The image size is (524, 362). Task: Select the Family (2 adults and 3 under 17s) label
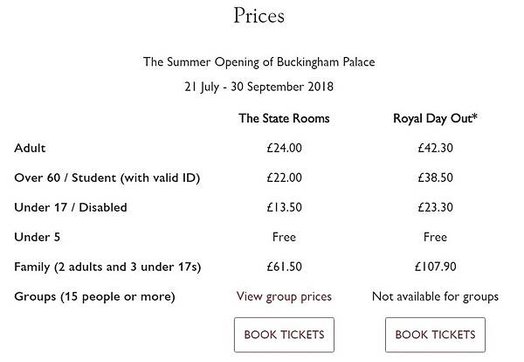pos(108,267)
